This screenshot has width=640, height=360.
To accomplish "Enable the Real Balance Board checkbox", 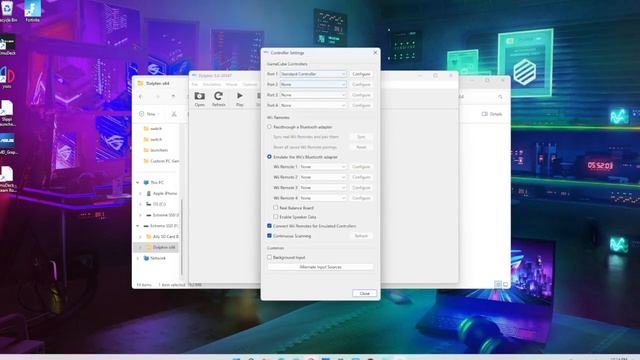I will [276, 208].
